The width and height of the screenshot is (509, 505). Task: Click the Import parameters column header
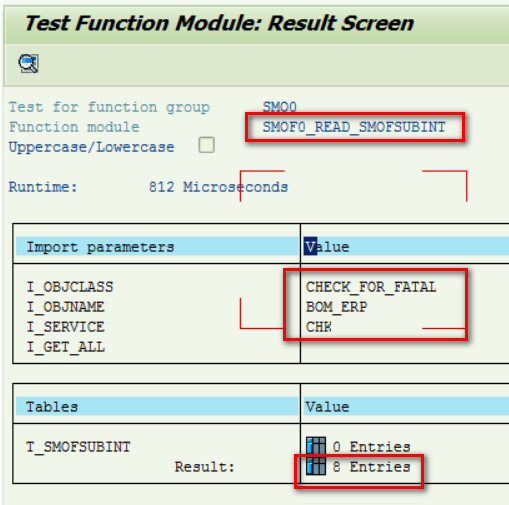[x=100, y=247]
